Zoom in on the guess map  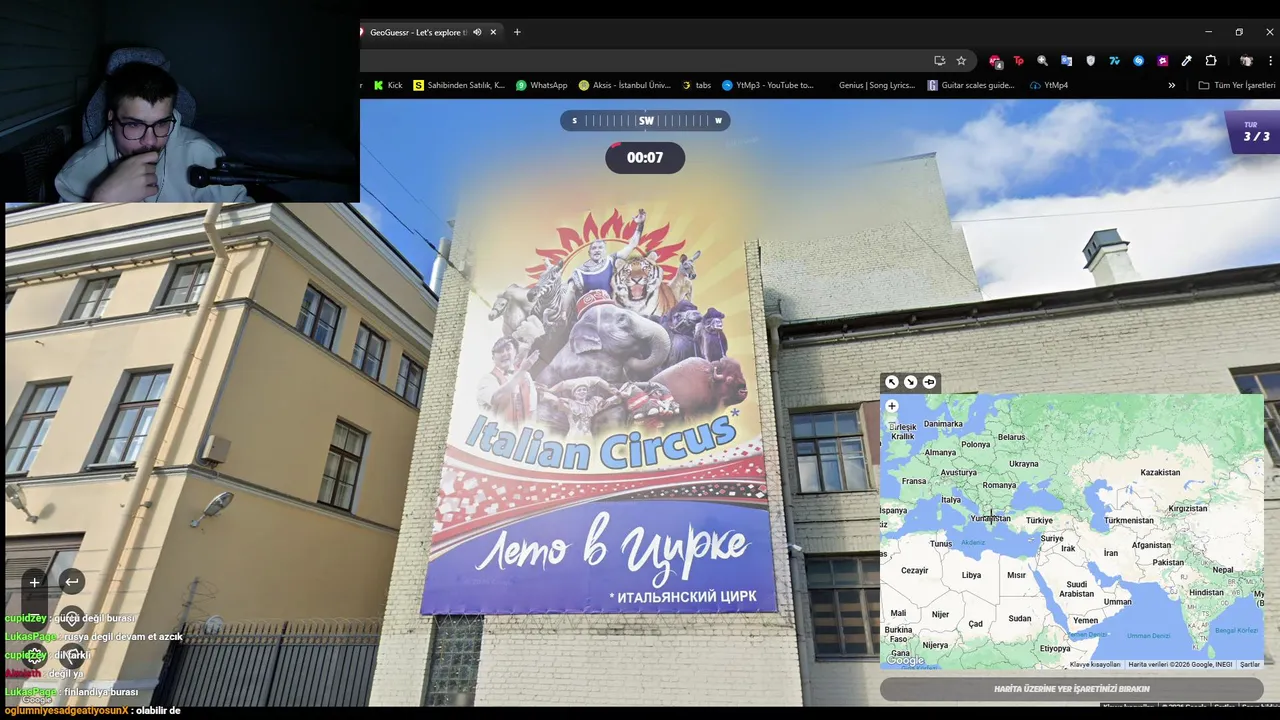[x=892, y=406]
